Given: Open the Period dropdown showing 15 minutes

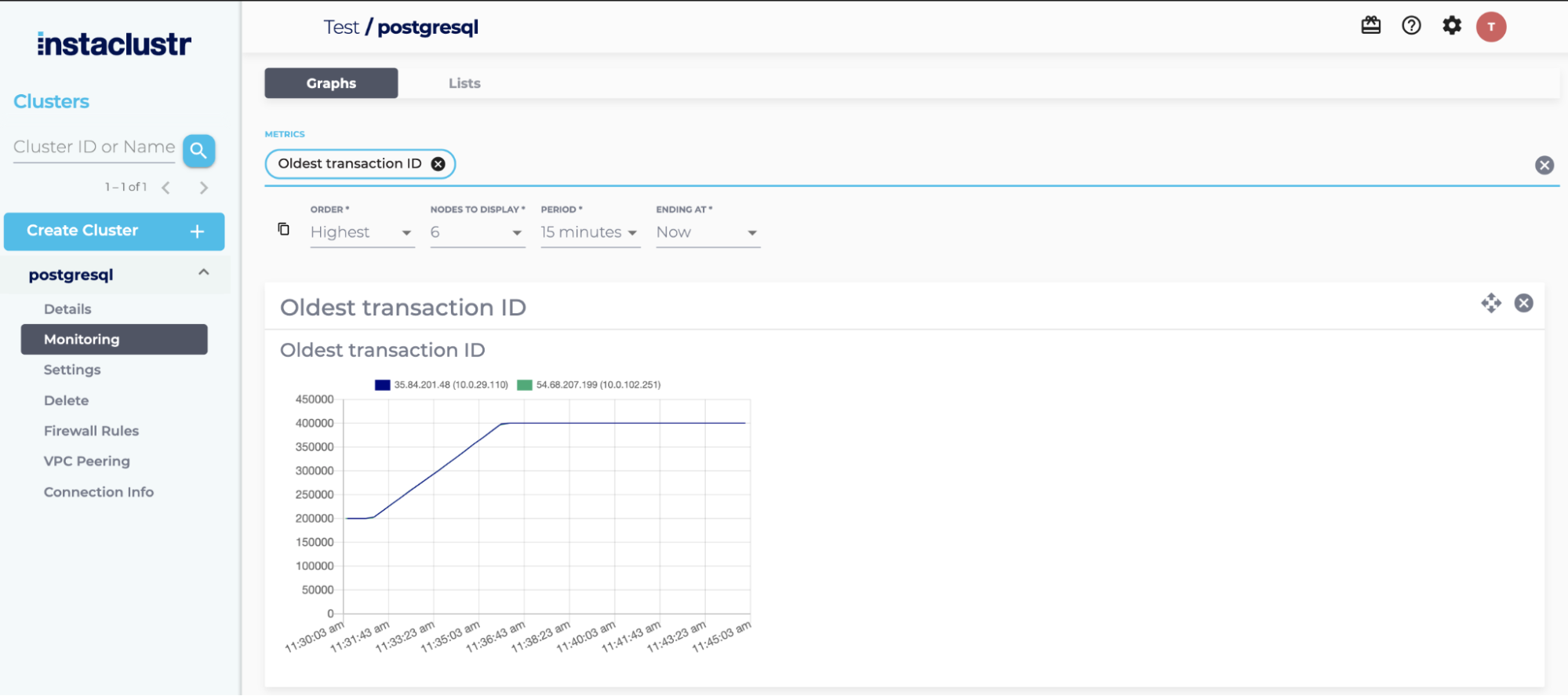Looking at the screenshot, I should (589, 233).
